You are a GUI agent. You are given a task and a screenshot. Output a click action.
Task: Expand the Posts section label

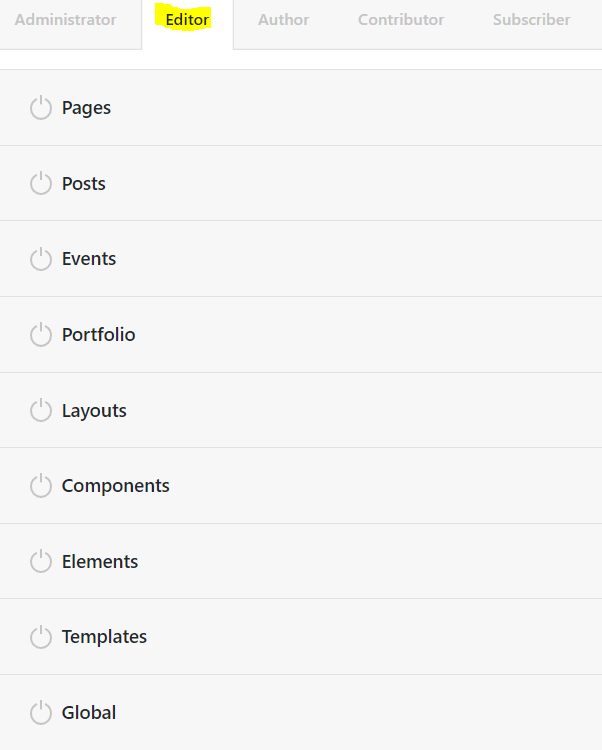click(x=83, y=184)
